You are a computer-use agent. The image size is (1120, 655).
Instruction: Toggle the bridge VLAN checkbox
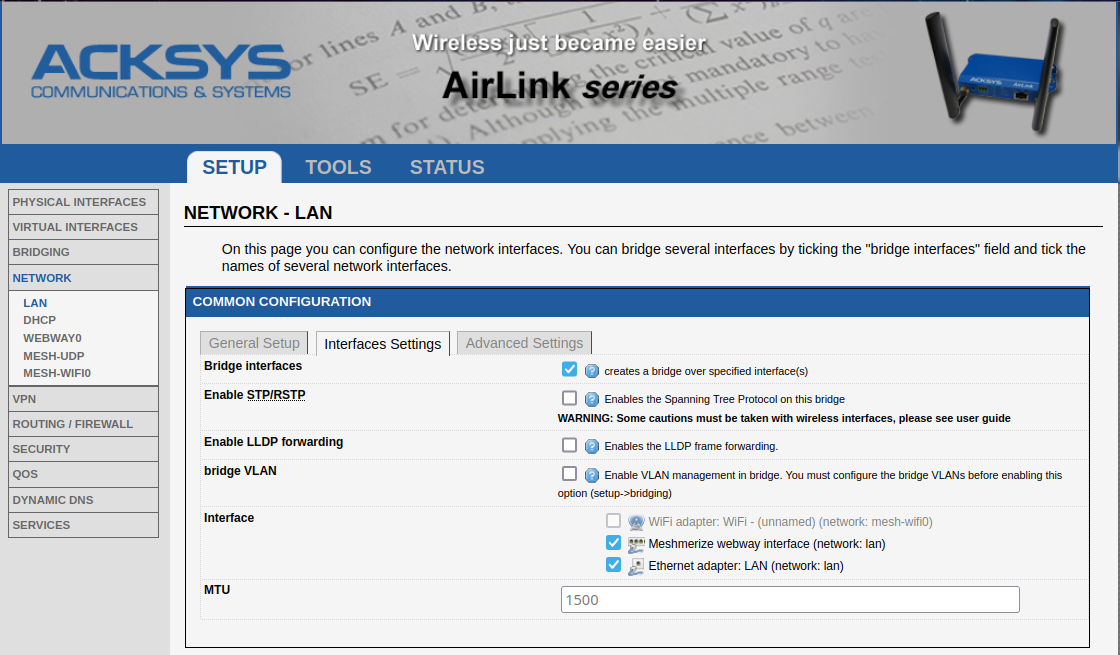click(x=569, y=474)
